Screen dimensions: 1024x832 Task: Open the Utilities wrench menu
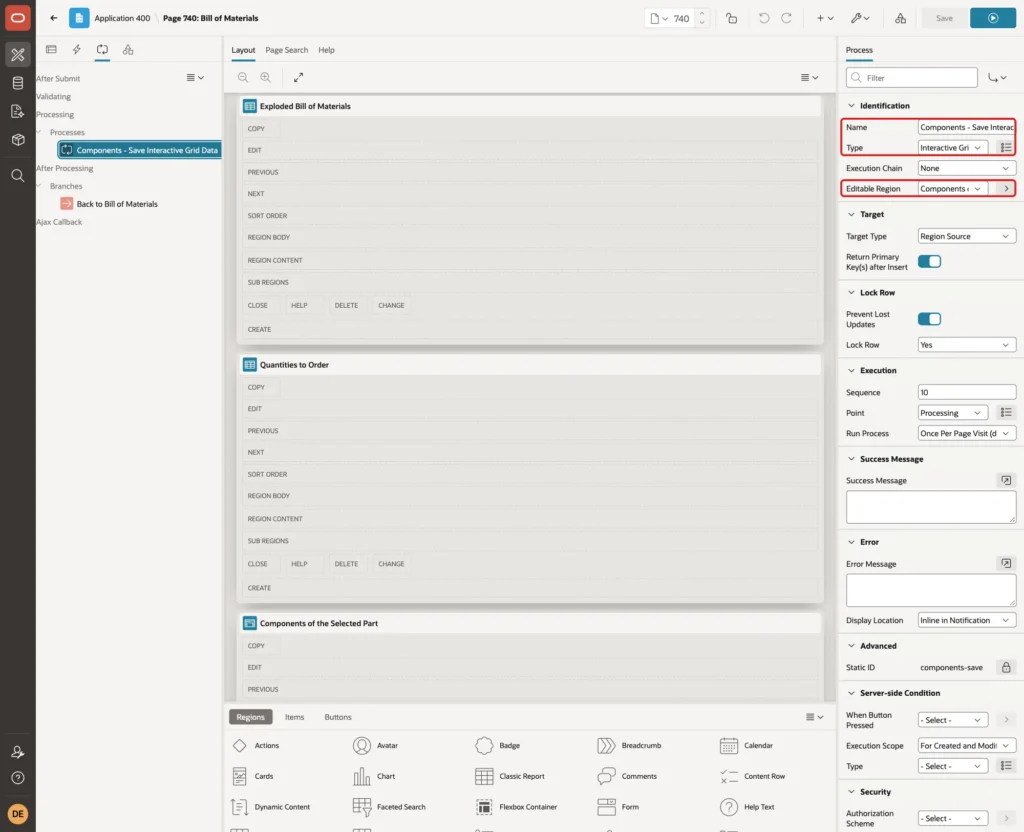(x=860, y=18)
